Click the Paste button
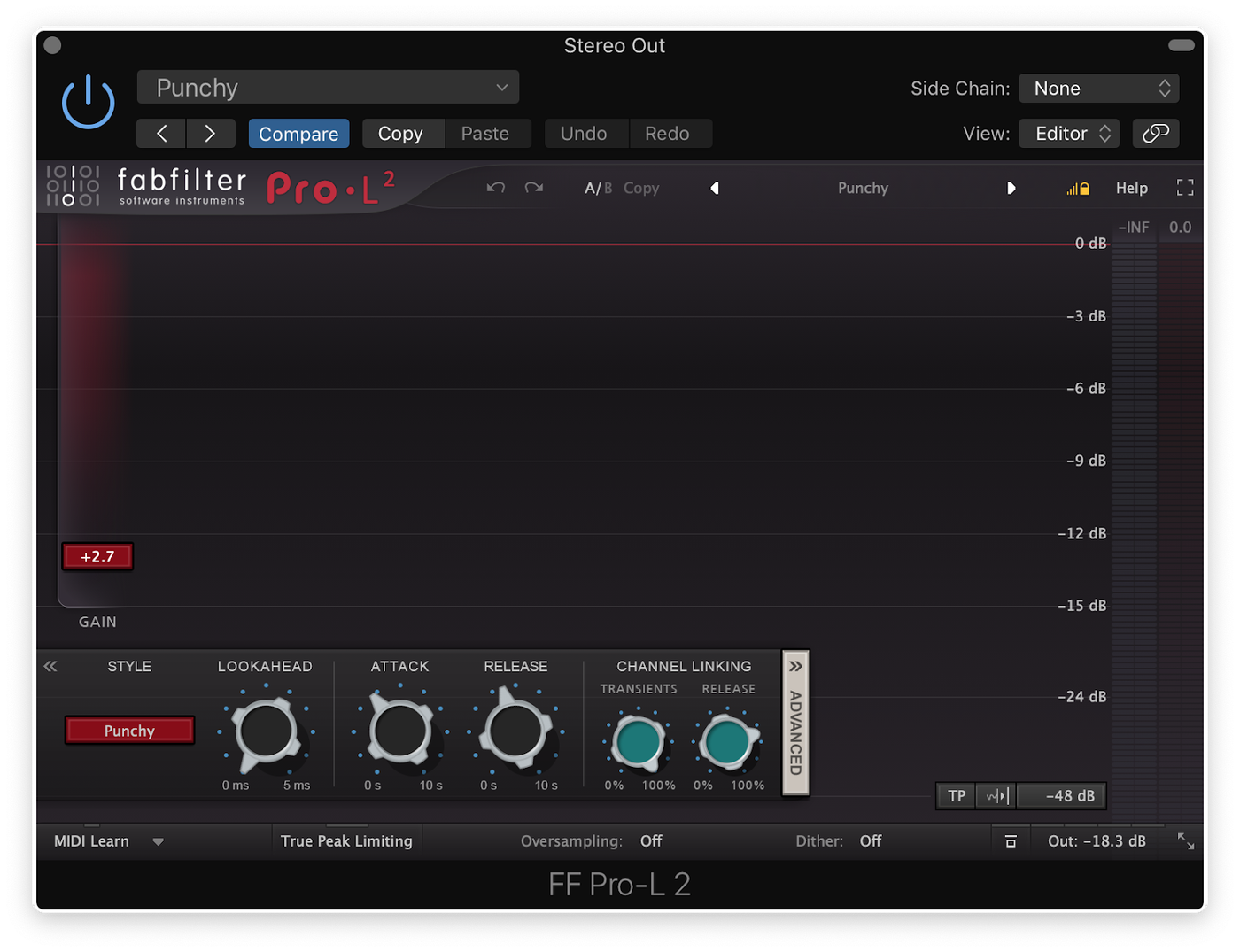Screen dimensions: 1240x952 click(x=485, y=134)
